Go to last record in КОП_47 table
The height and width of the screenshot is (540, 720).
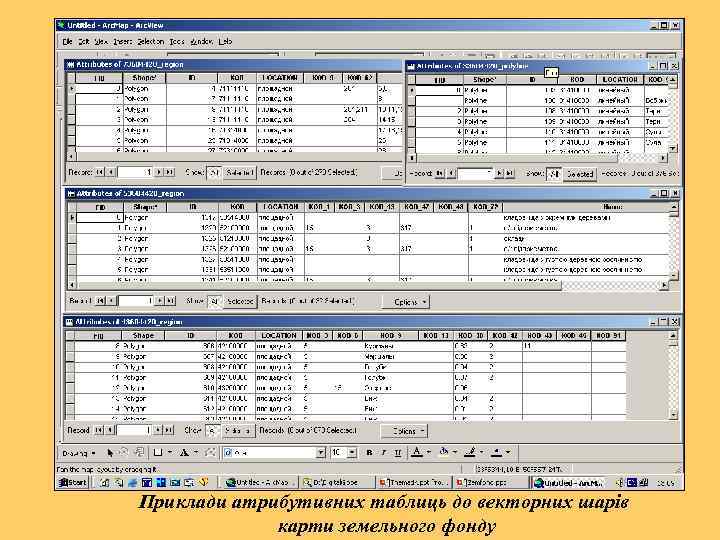(x=170, y=301)
